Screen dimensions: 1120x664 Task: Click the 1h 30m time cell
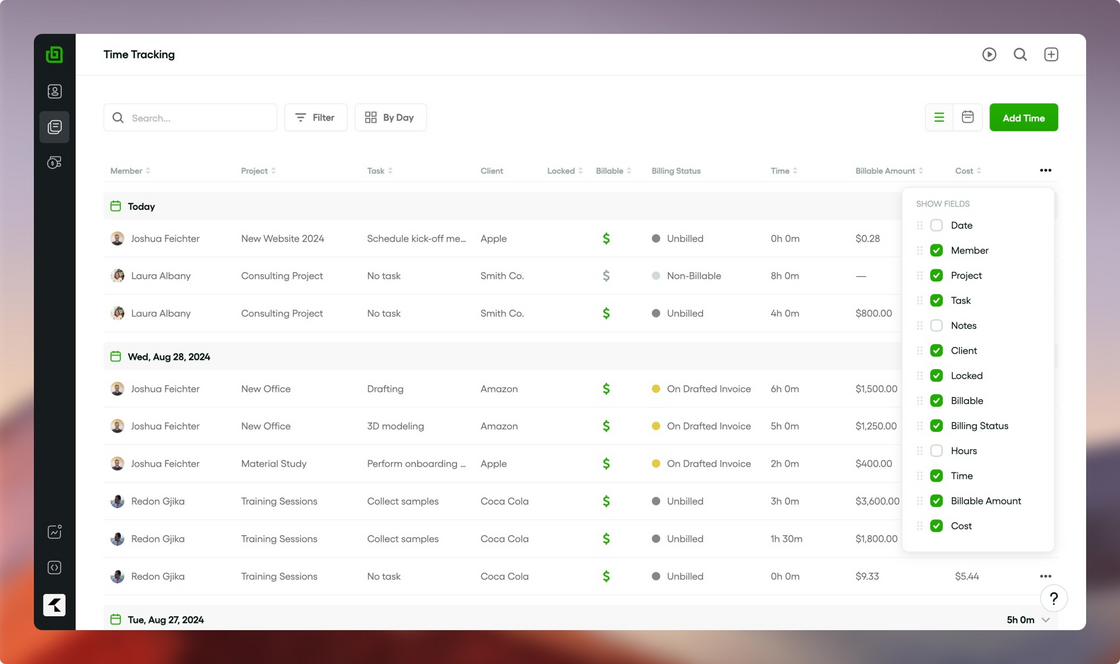coord(786,538)
